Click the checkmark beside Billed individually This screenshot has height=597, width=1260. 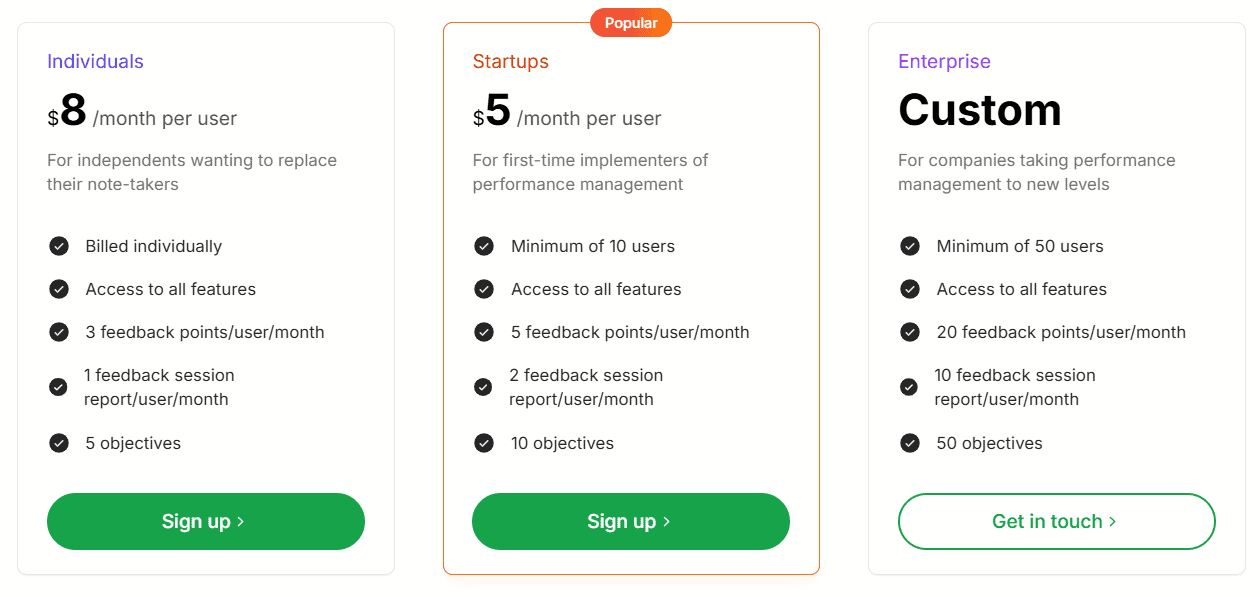[x=58, y=246]
